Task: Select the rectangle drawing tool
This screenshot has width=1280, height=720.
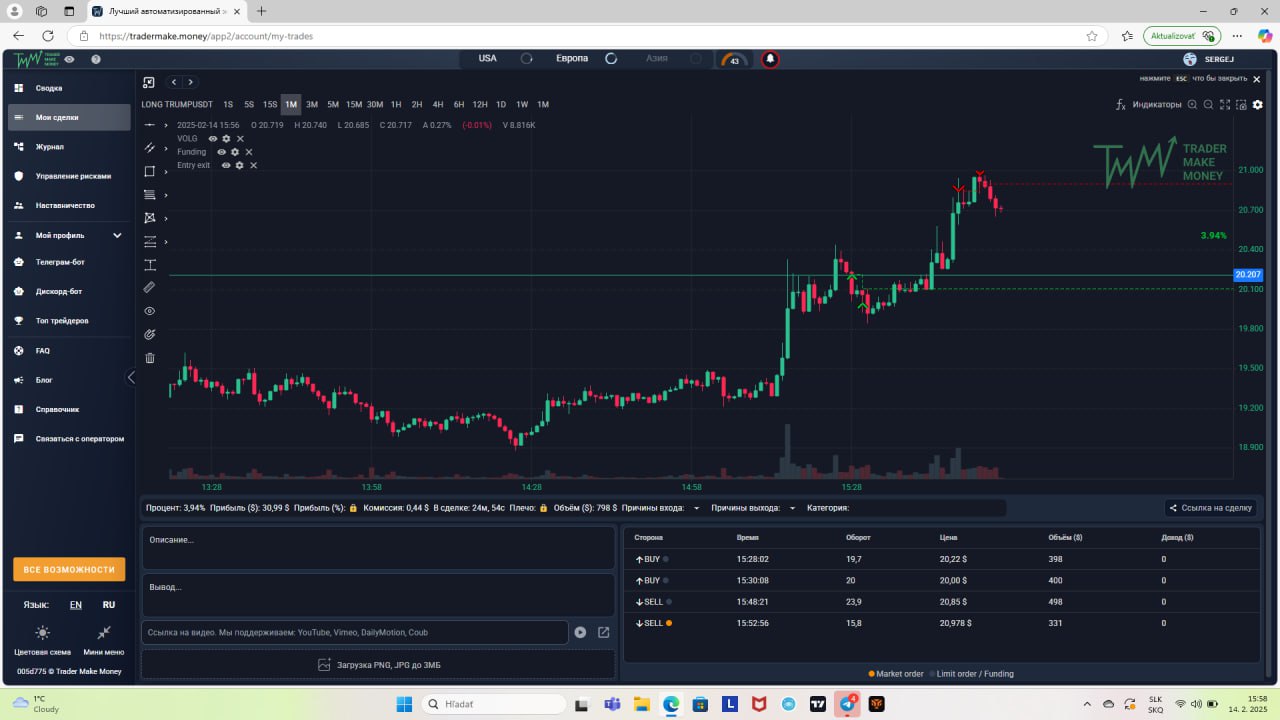Action: pos(150,171)
